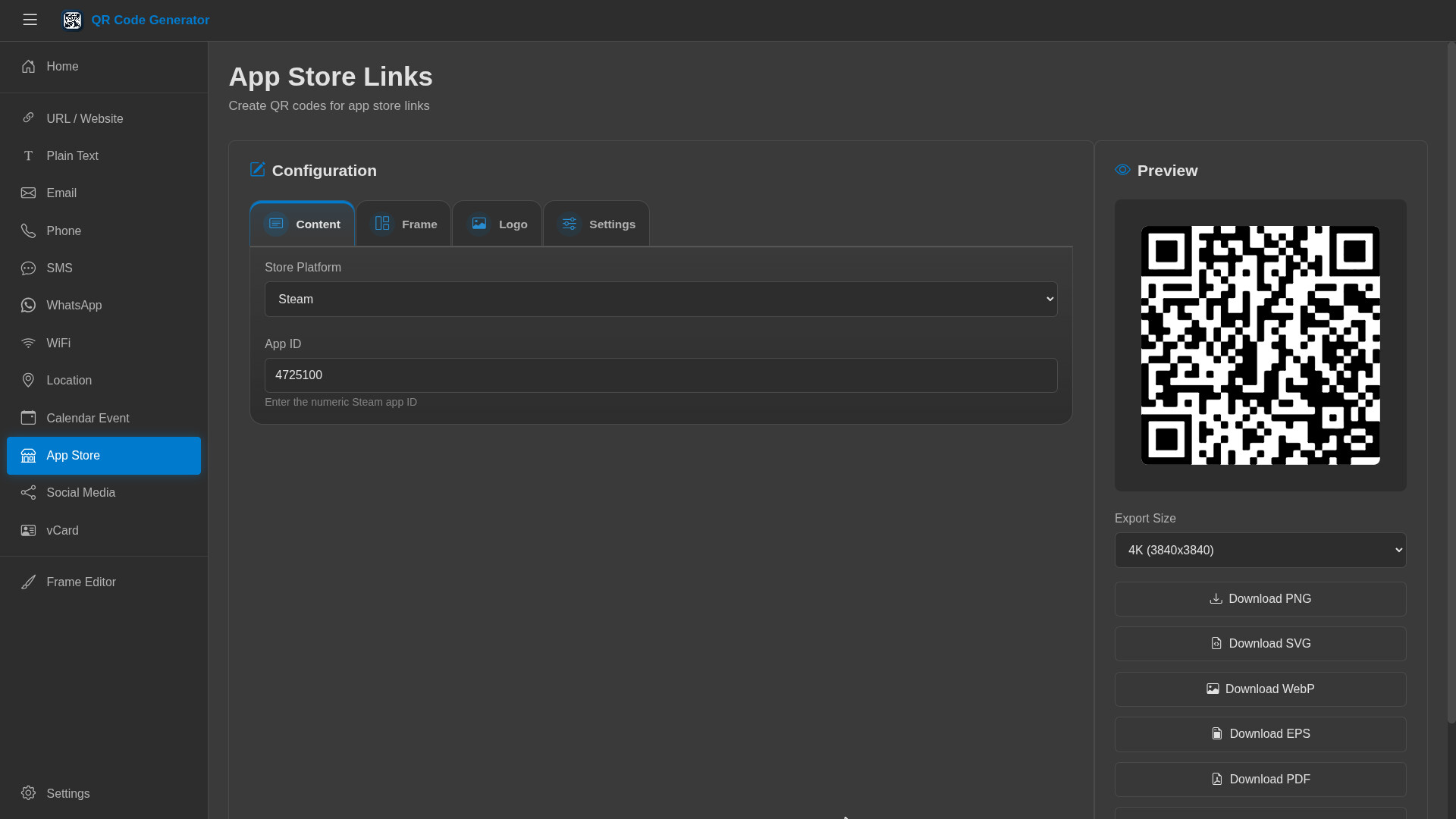
Task: Open the WiFi QR page
Action: point(104,344)
